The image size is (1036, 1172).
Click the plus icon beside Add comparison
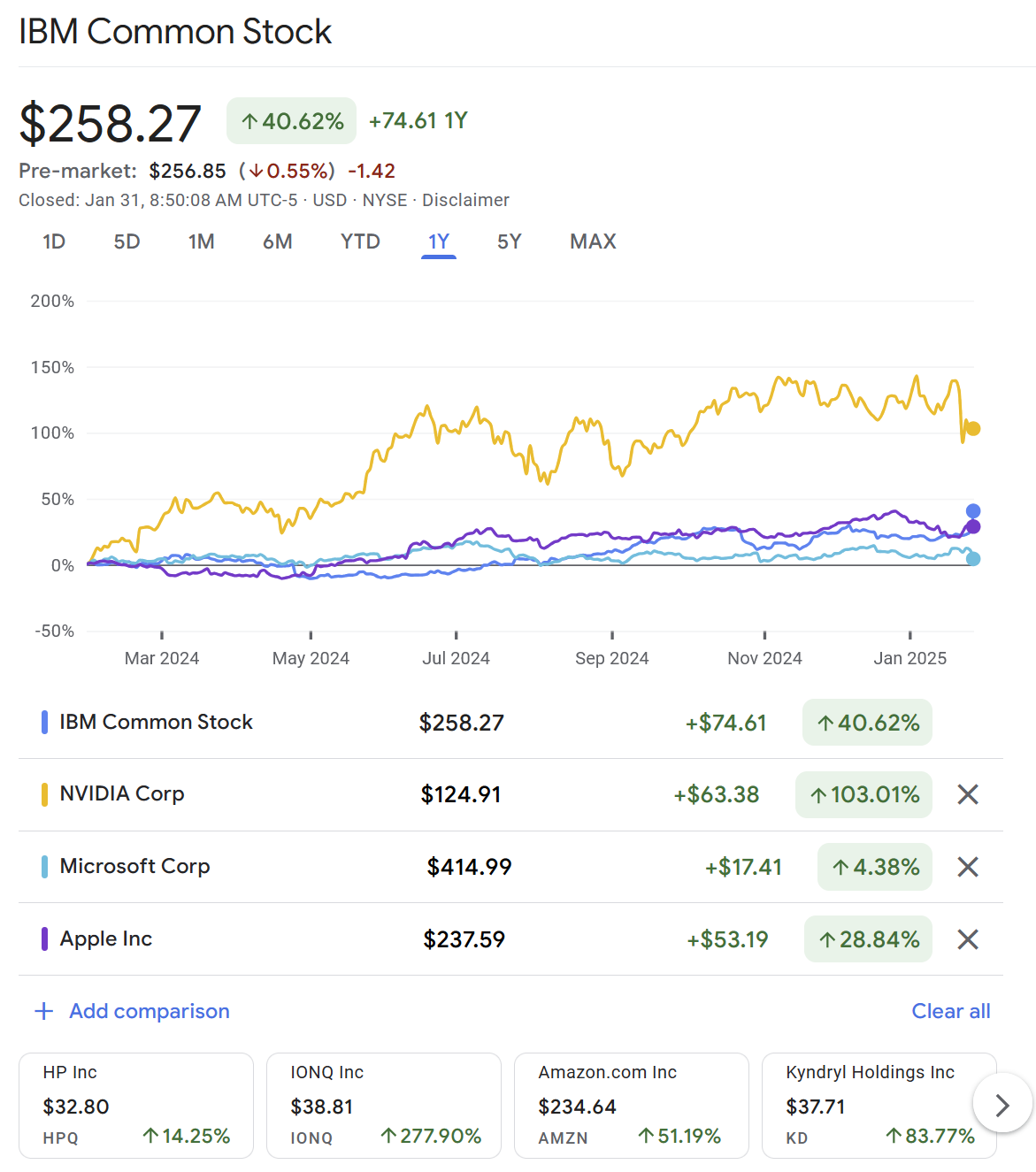pyautogui.click(x=43, y=1011)
